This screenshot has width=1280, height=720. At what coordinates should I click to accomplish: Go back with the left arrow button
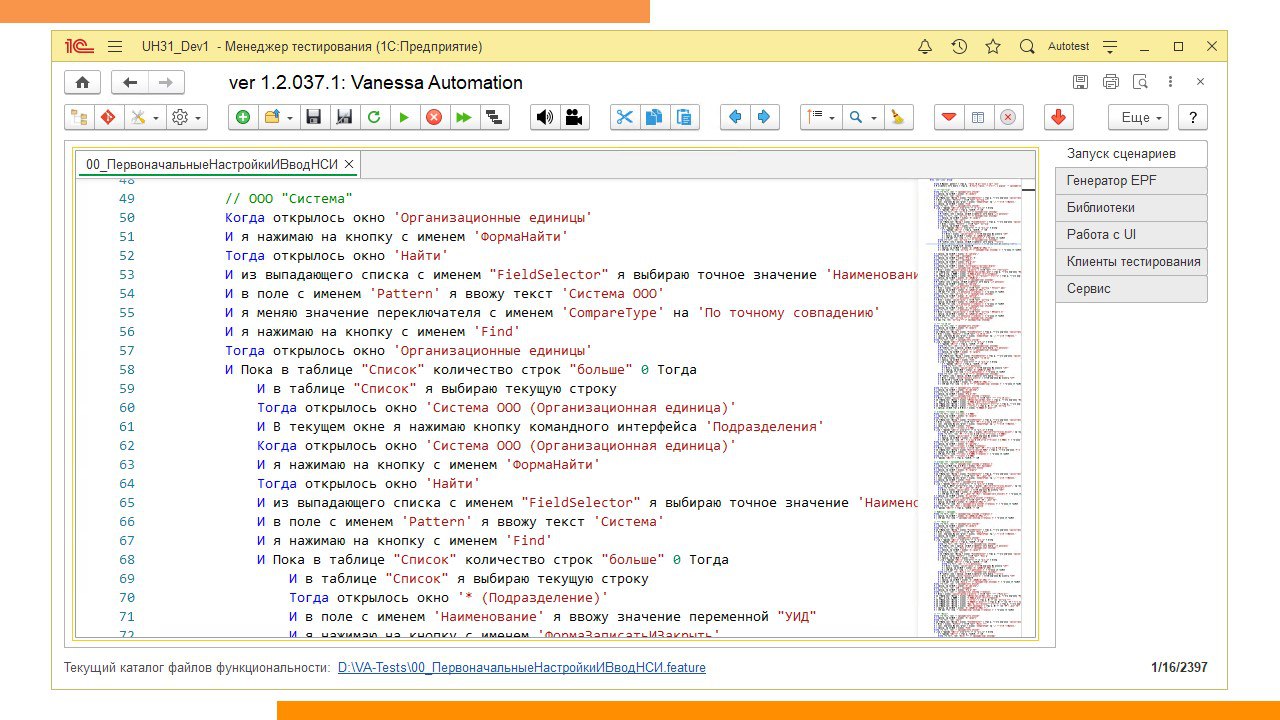[130, 83]
